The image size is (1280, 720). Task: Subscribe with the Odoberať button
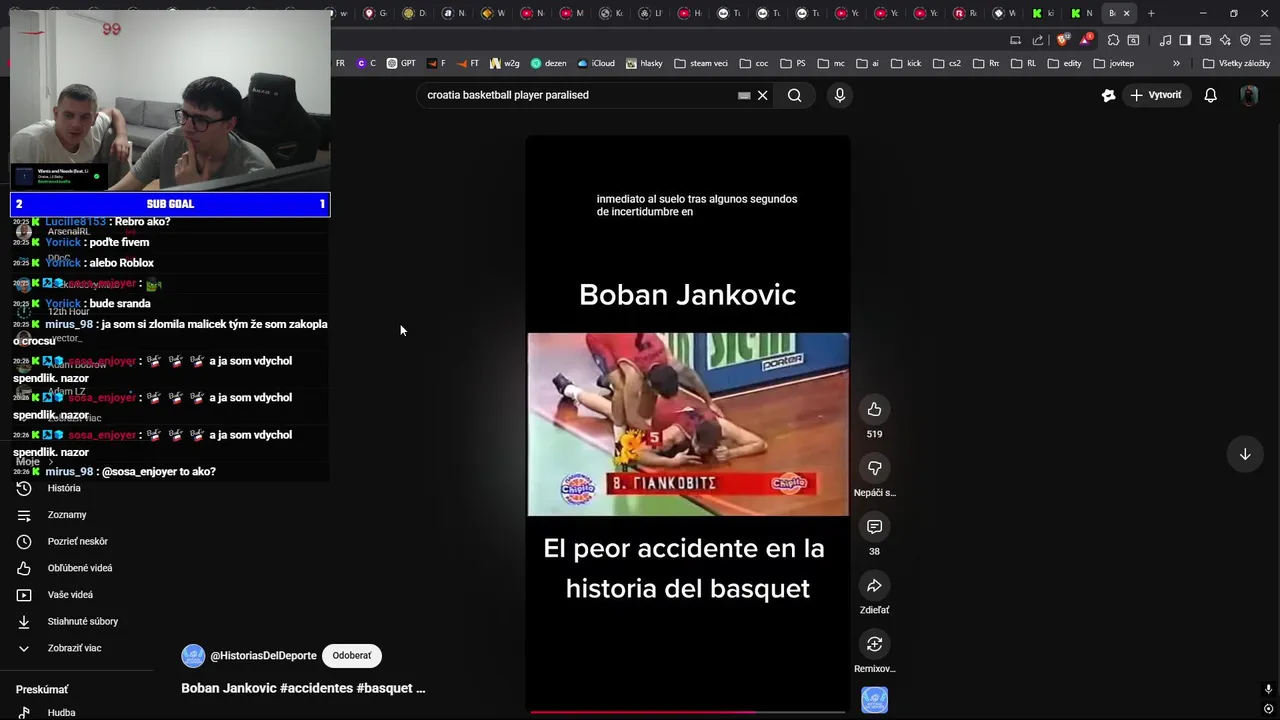[x=352, y=656]
